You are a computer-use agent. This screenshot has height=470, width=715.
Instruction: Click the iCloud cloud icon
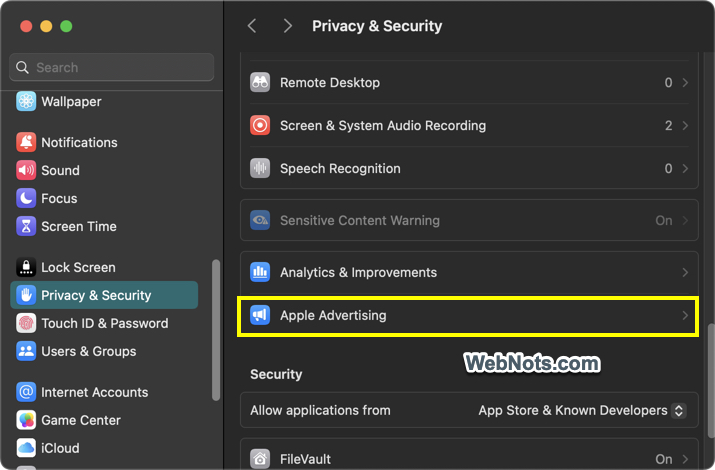[x=26, y=448]
